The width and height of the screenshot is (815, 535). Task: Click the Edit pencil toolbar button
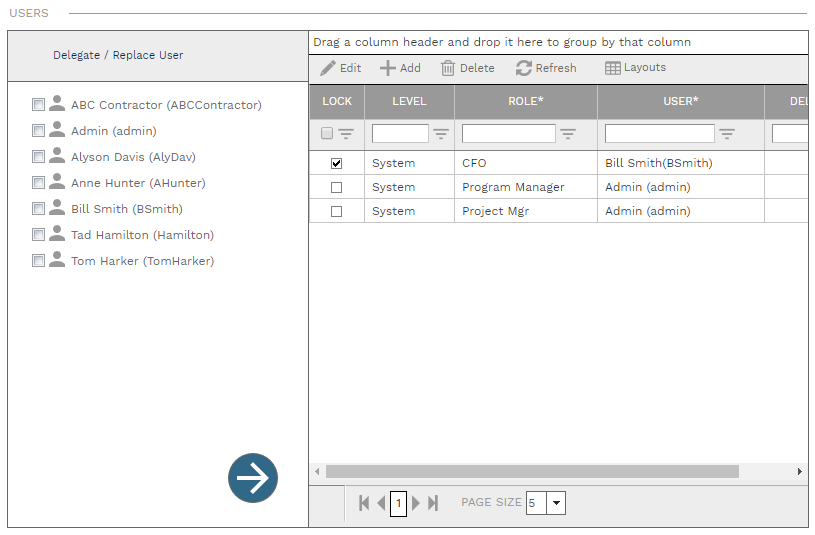click(x=340, y=68)
